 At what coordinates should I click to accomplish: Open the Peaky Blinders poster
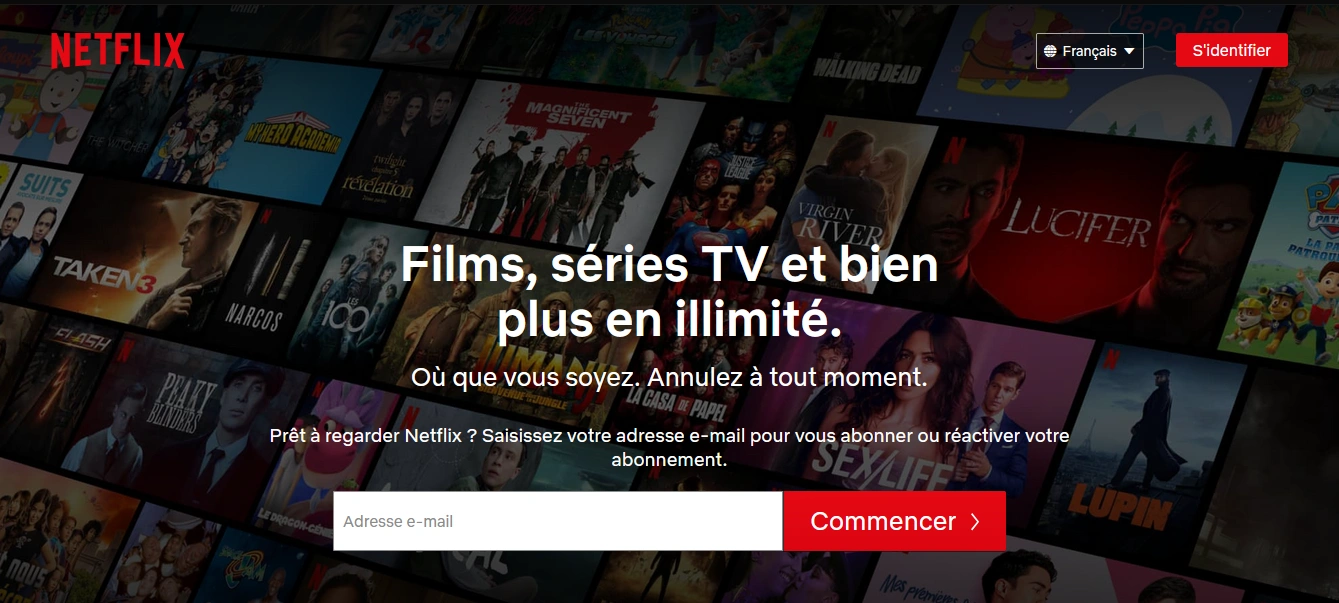coord(170,410)
